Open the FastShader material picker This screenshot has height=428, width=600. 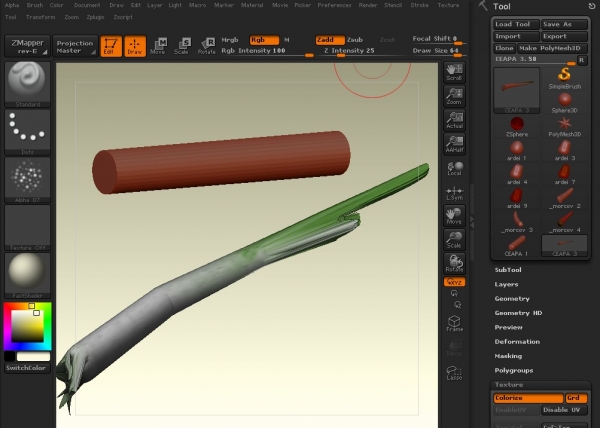27,276
